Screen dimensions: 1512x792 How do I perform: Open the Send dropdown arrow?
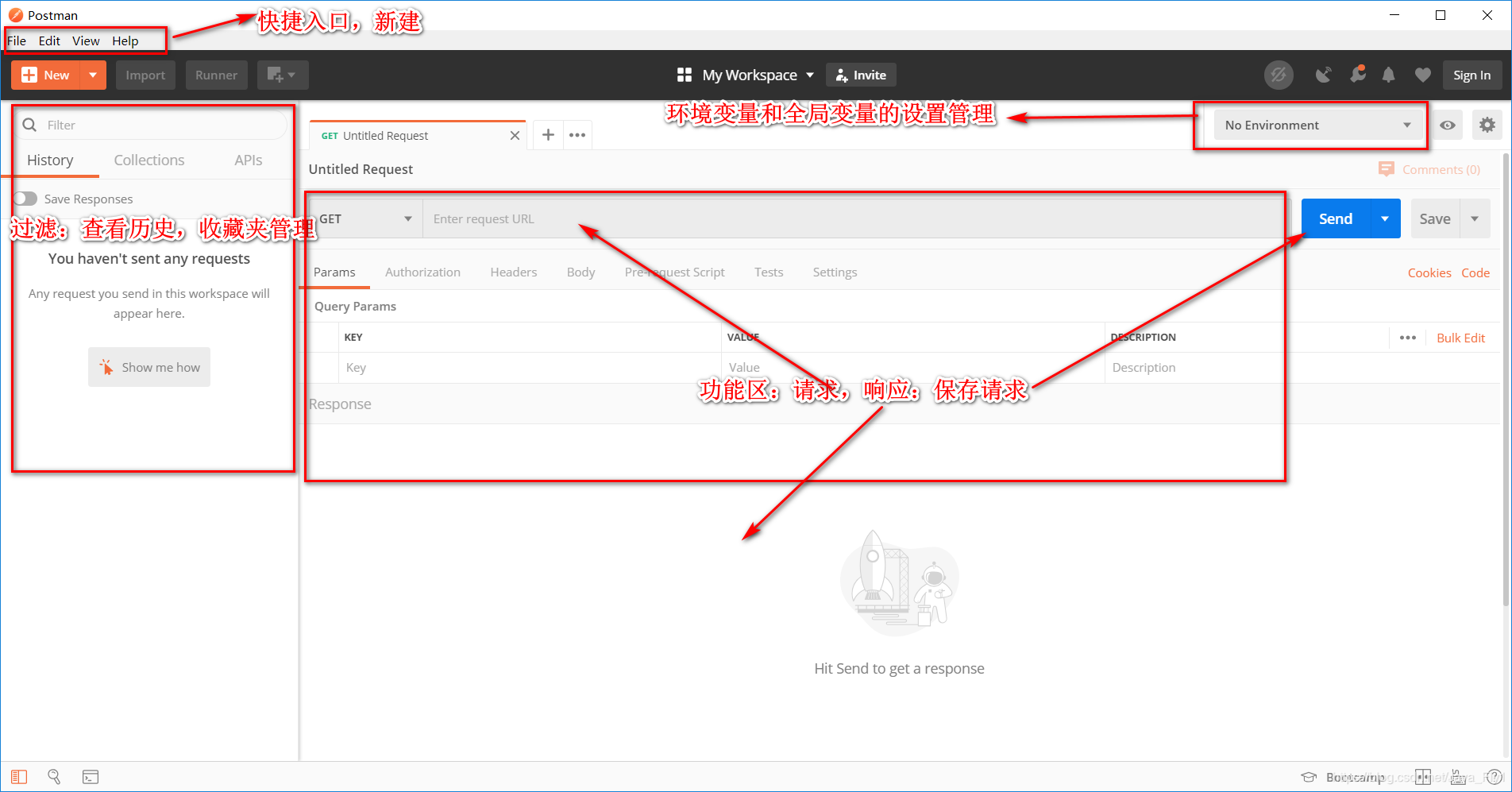click(1385, 218)
